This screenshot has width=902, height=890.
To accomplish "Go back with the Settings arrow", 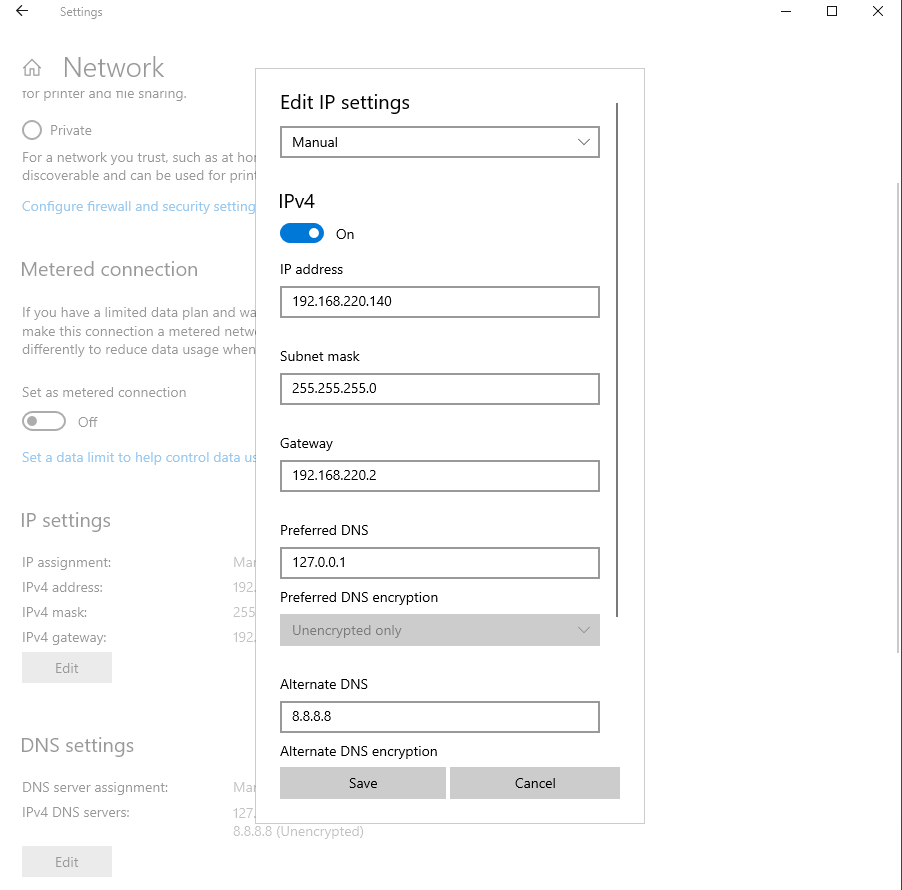I will (22, 11).
